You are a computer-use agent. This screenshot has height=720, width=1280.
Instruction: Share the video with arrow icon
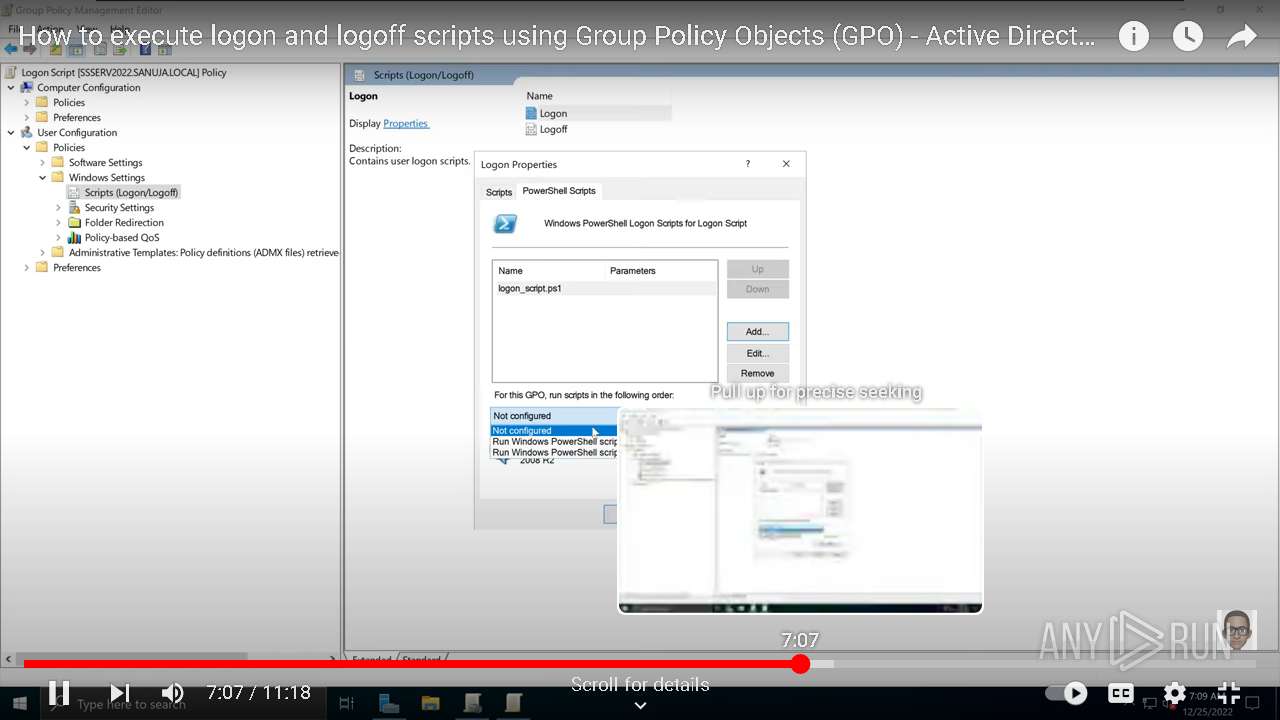point(1241,37)
